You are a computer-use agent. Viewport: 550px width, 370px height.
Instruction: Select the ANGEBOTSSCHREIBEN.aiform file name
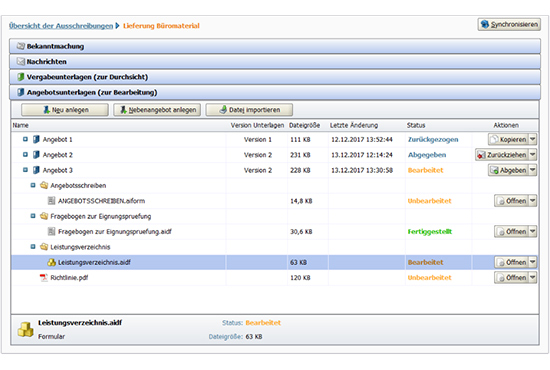(x=101, y=201)
